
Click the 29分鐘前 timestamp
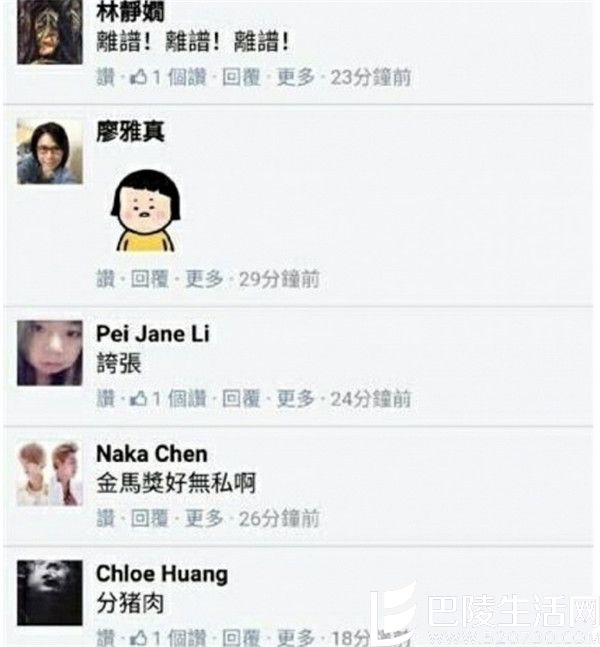(x=279, y=279)
